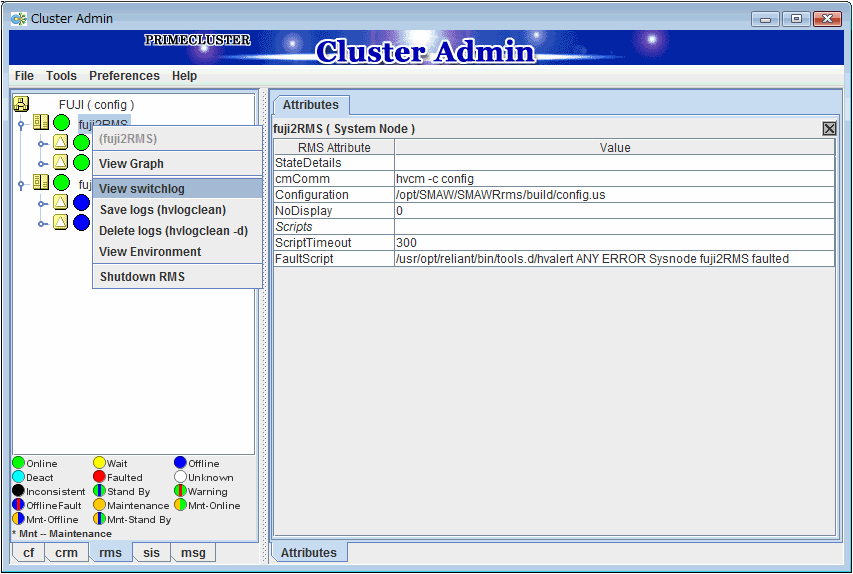Choose Save logs (hvlogclean)
The height and width of the screenshot is (574, 853).
pos(177,209)
